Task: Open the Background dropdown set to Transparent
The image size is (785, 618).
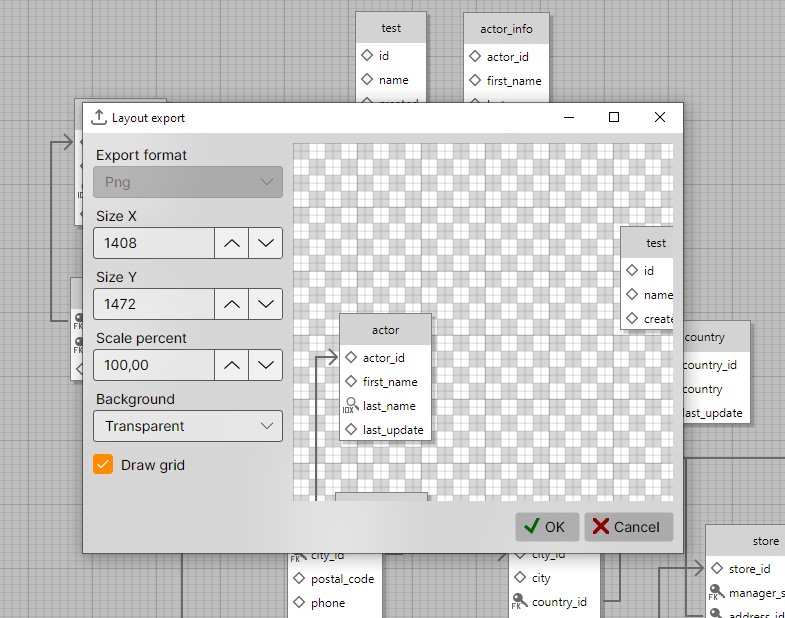Action: point(188,426)
